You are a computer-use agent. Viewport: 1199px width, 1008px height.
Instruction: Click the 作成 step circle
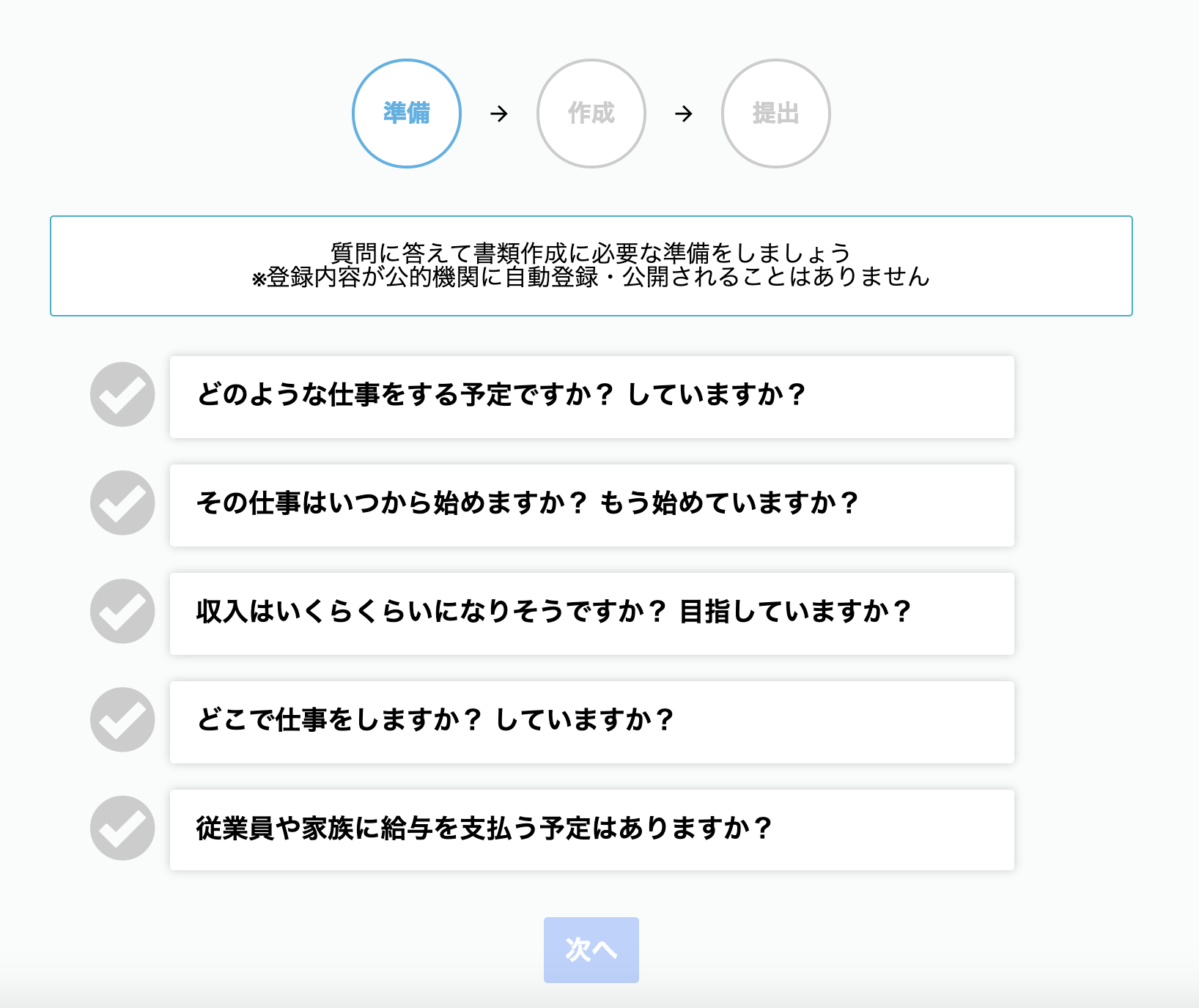coord(591,113)
